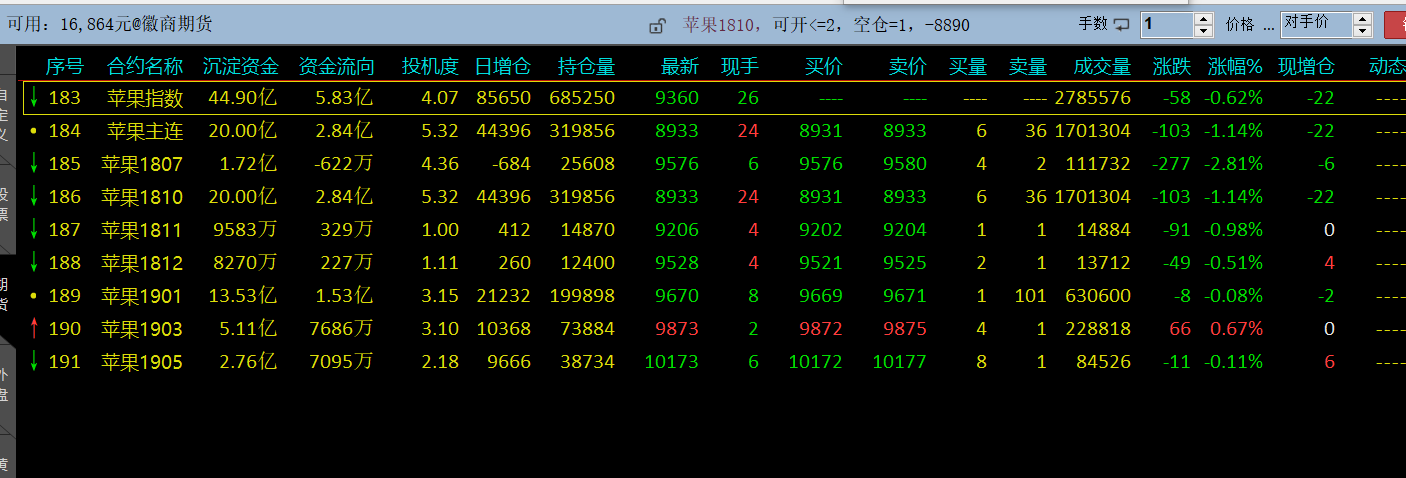
Task: Click the 44.90亿 沉淀资金 cell
Action: coord(243,98)
